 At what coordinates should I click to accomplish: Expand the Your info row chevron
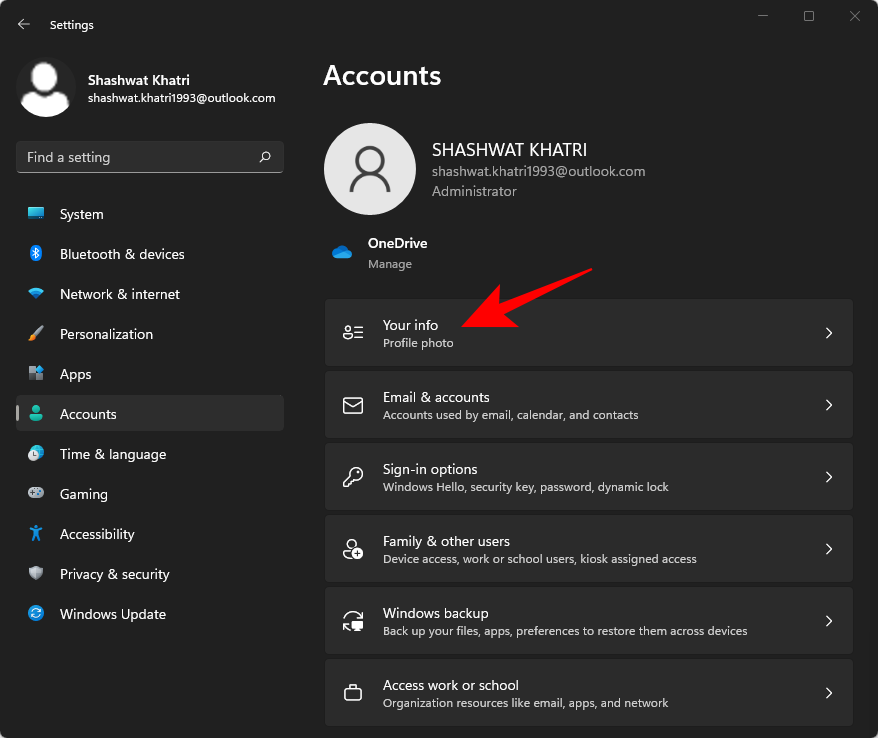click(829, 333)
